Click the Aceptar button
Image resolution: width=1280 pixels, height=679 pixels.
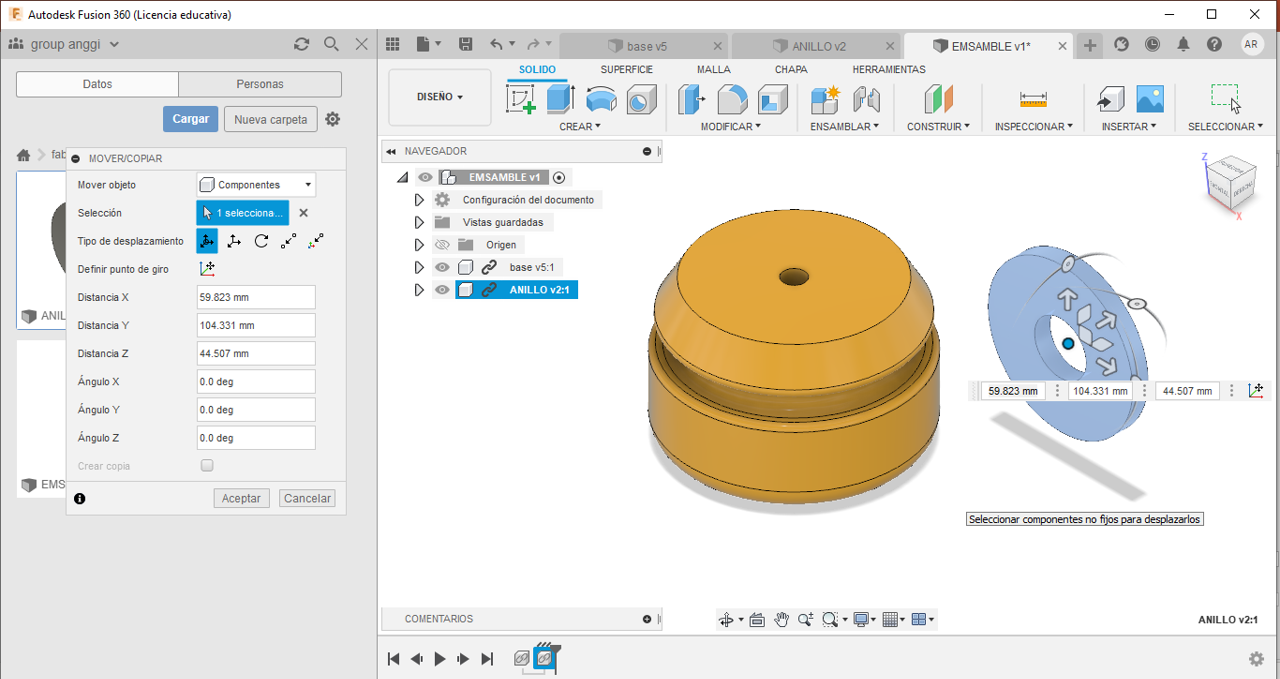241,498
